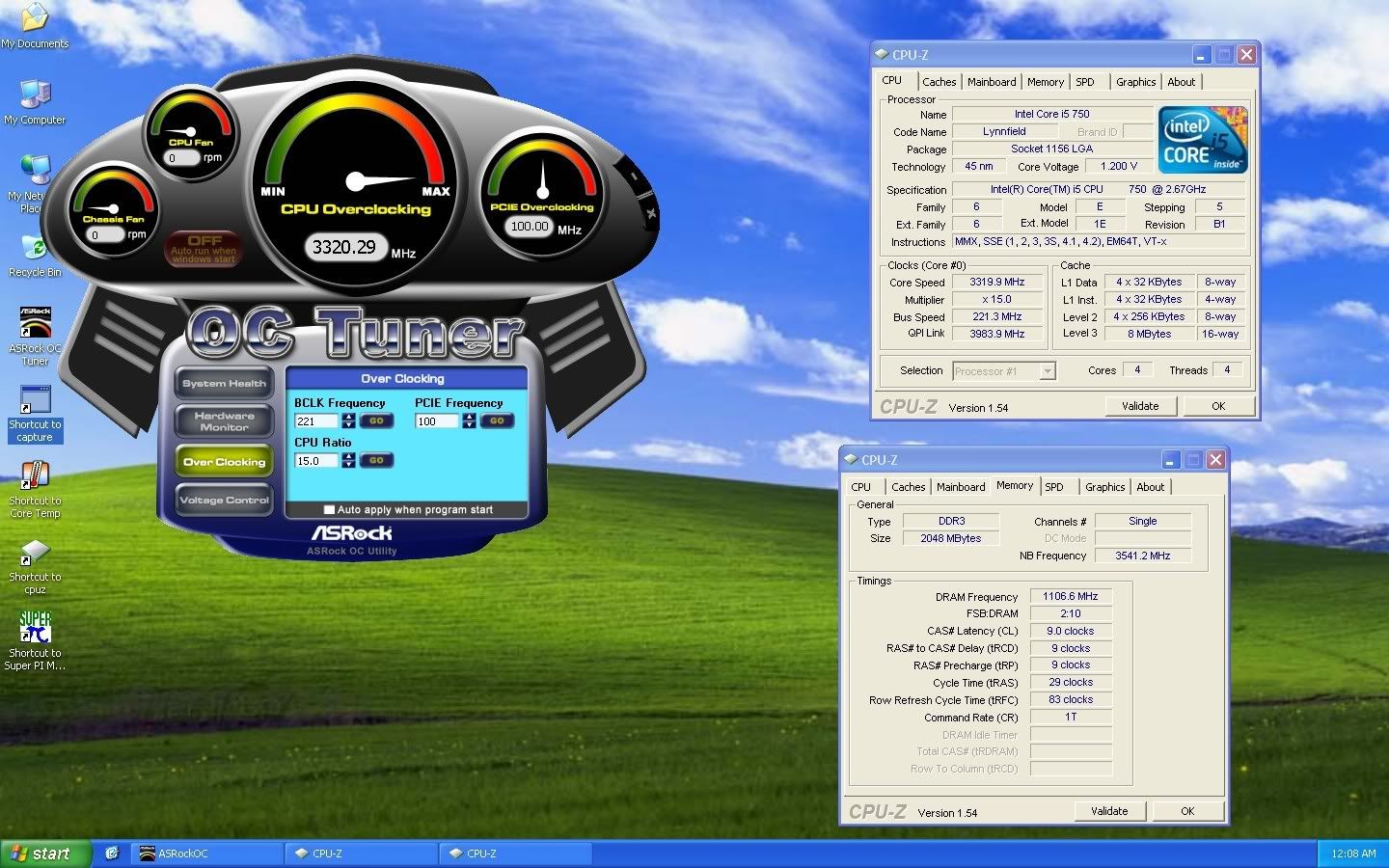1389x868 pixels.
Task: Open About tab in bottom CPU-Z window
Action: tap(1151, 487)
